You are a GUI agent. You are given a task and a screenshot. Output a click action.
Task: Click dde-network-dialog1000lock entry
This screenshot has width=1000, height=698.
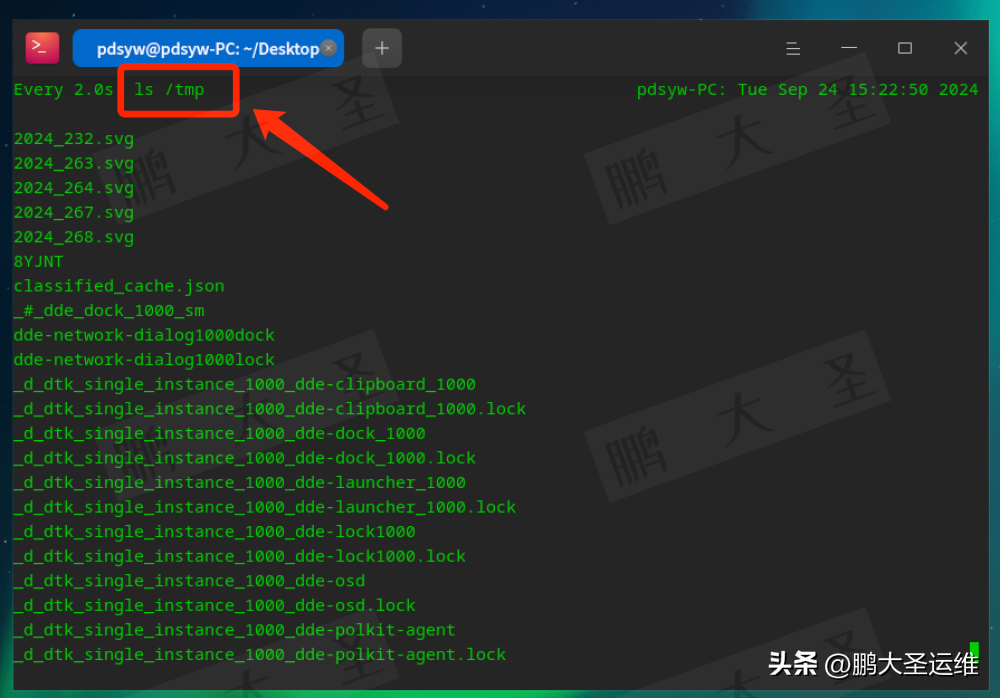point(144,360)
